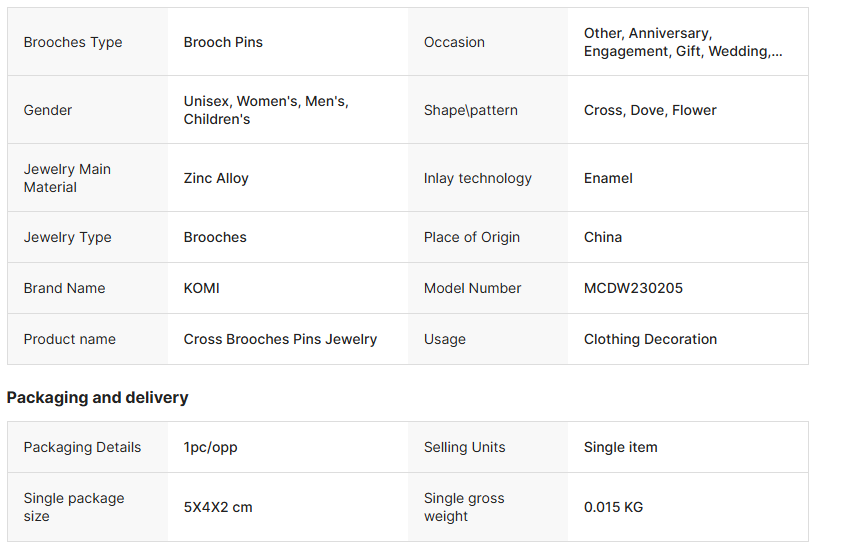Click the Brooch Pins value cell

[x=223, y=42]
